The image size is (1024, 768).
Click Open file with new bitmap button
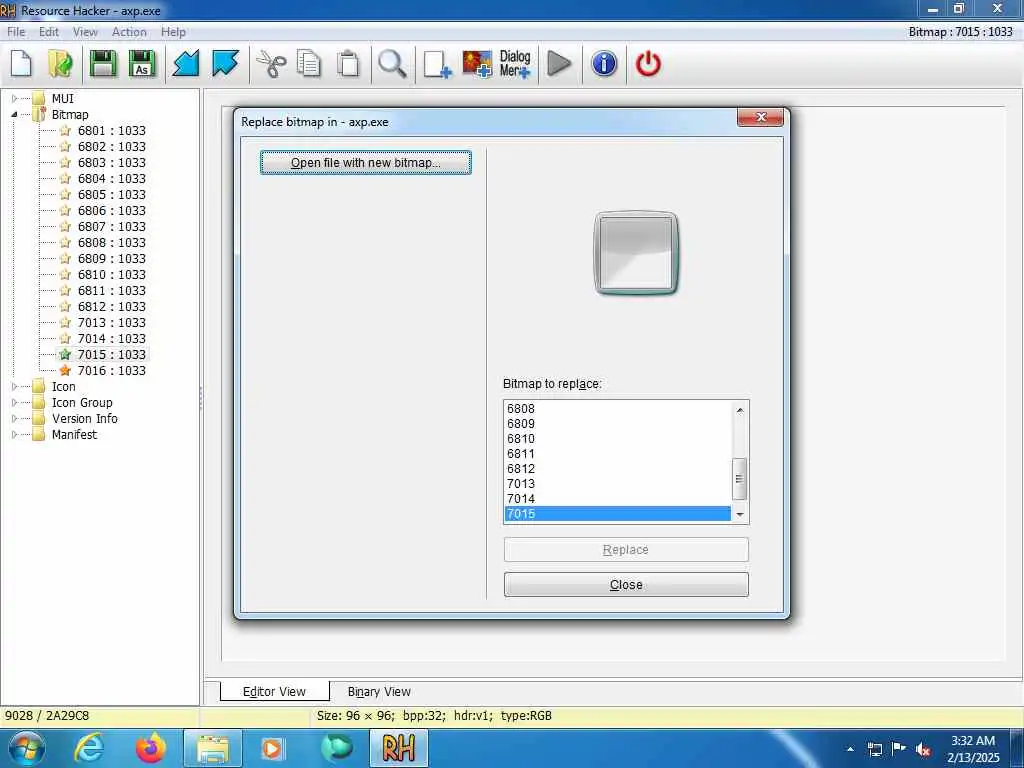366,163
